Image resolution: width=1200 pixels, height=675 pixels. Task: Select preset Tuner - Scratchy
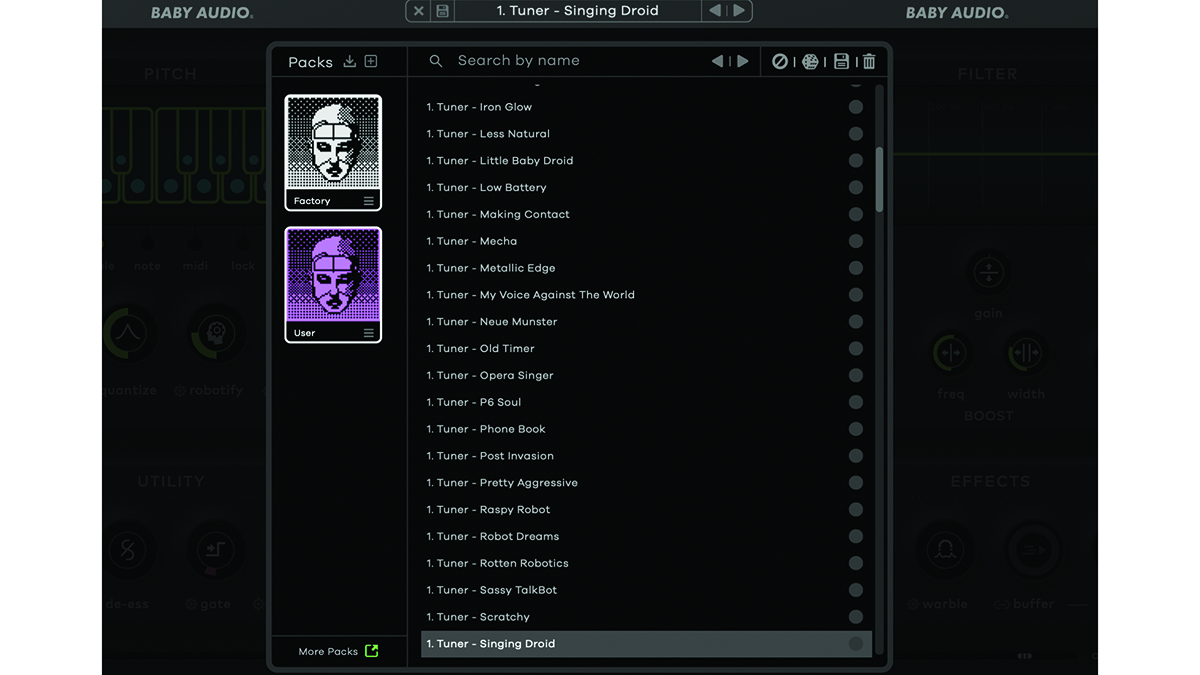(646, 617)
